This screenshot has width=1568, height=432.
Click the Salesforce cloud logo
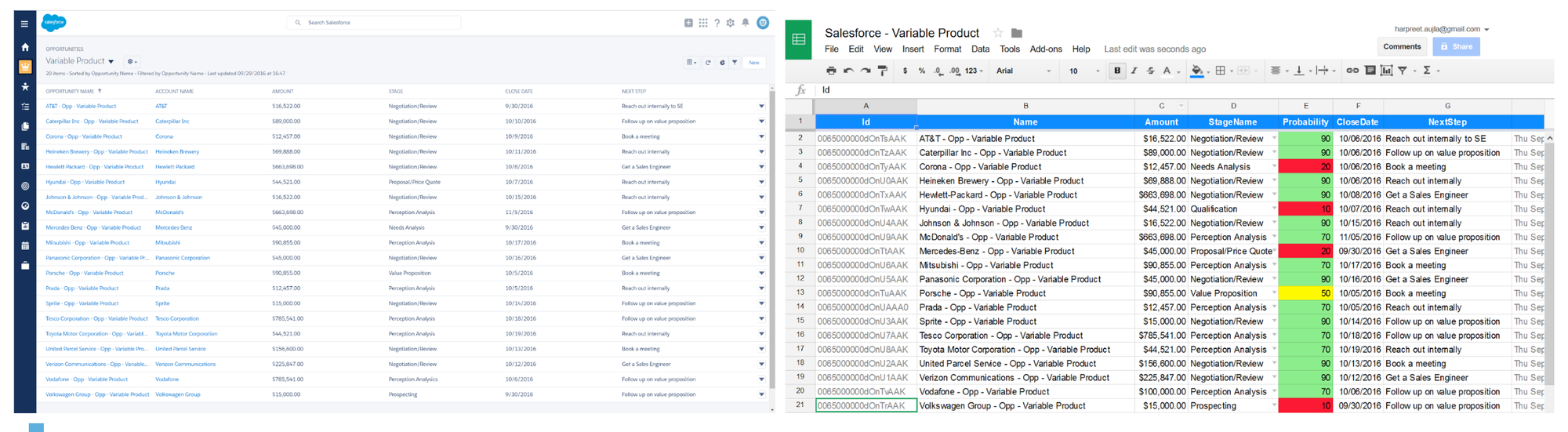[53, 23]
